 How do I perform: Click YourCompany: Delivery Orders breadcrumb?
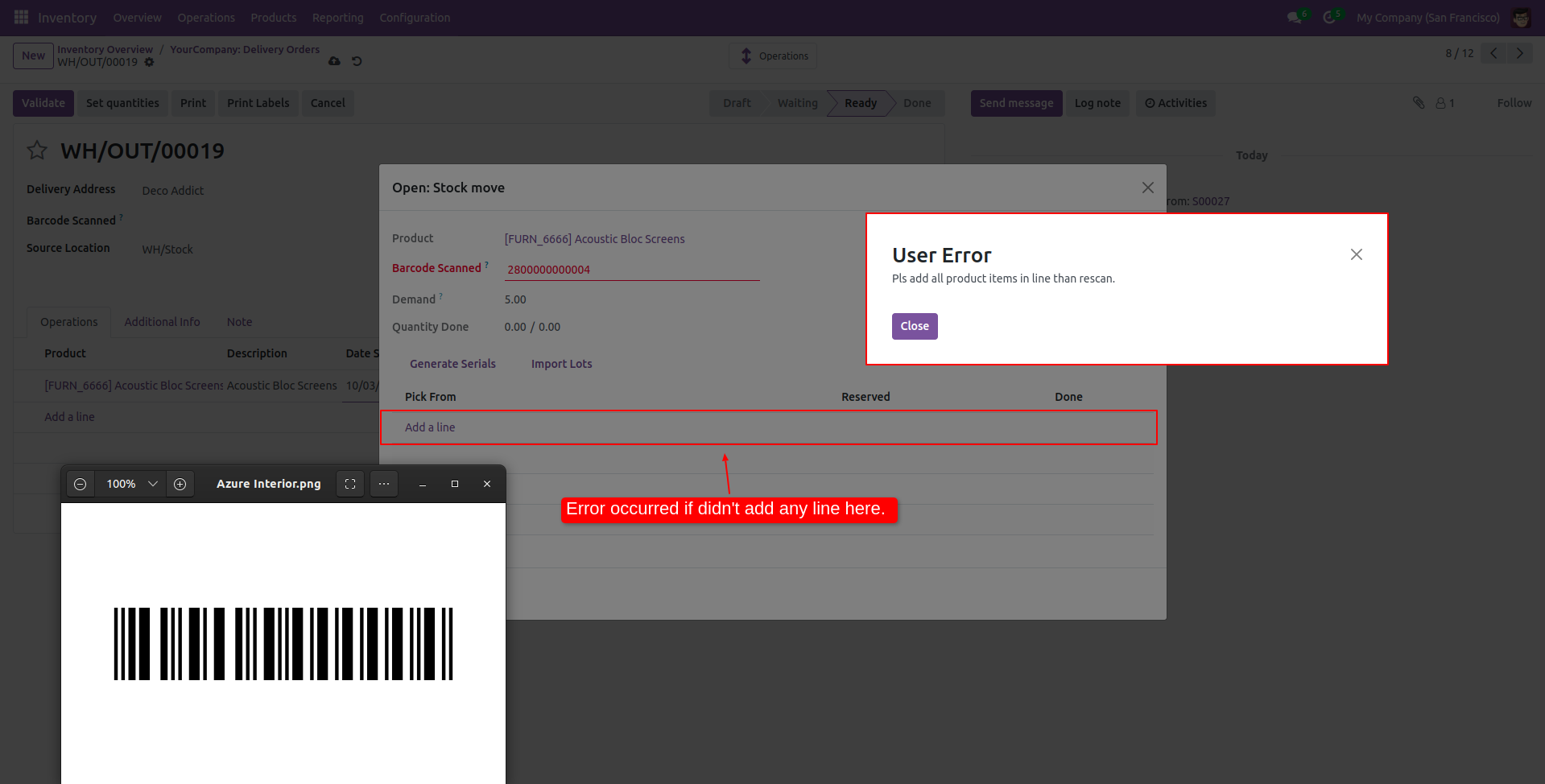(245, 49)
